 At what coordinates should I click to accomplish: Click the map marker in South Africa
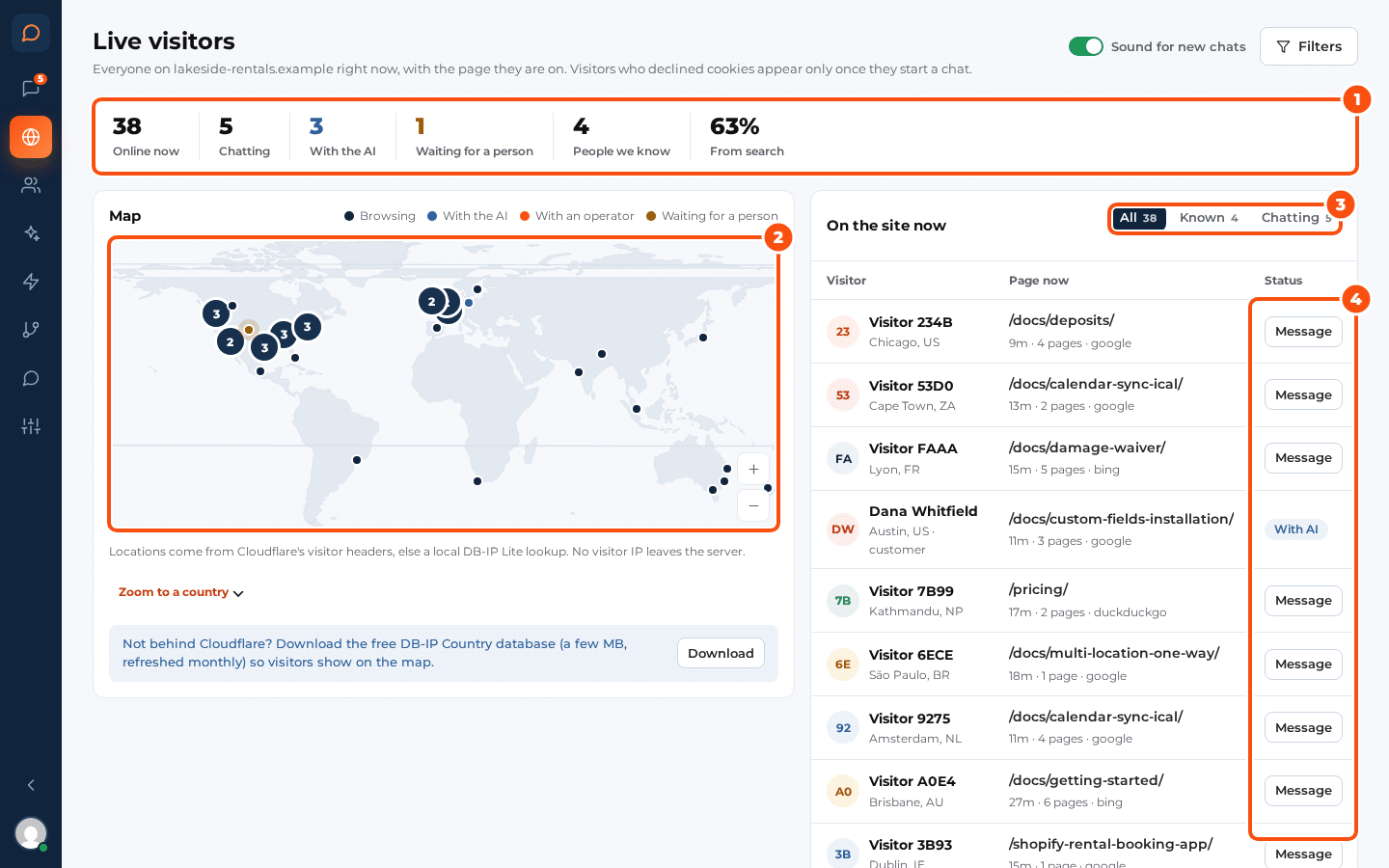tap(477, 481)
